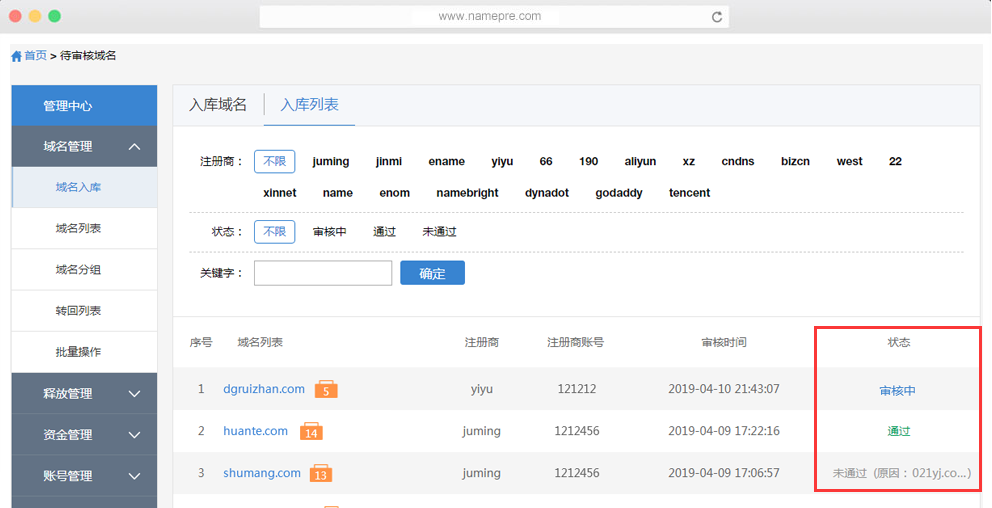This screenshot has height=508, width=992.
Task: Filter status by 未通过
Action: (x=439, y=231)
